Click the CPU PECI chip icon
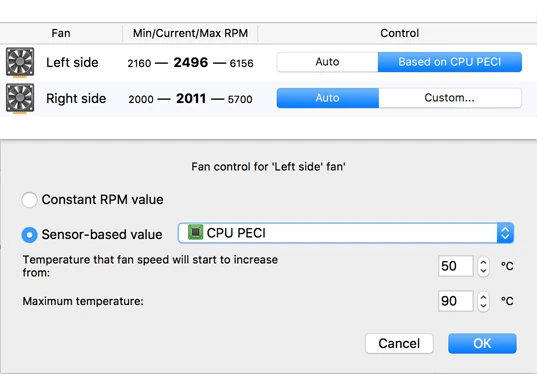537x390 pixels. (x=196, y=232)
